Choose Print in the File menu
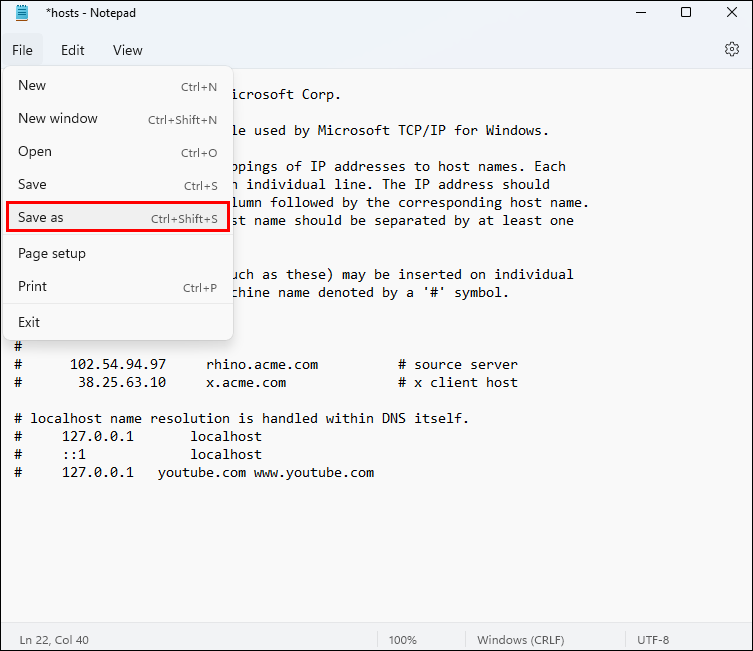The image size is (753, 651). click(118, 287)
